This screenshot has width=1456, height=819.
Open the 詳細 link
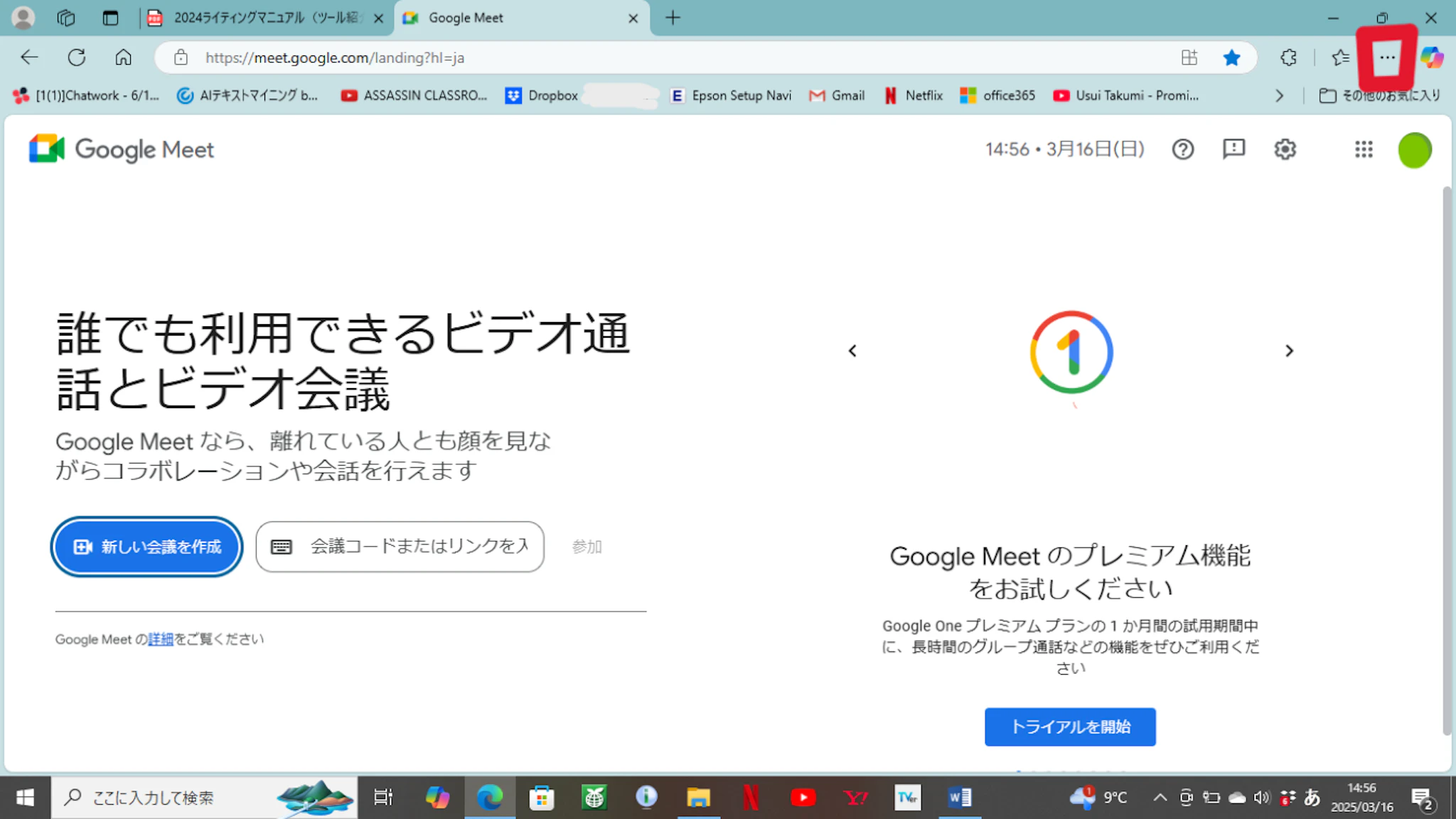coord(161,639)
